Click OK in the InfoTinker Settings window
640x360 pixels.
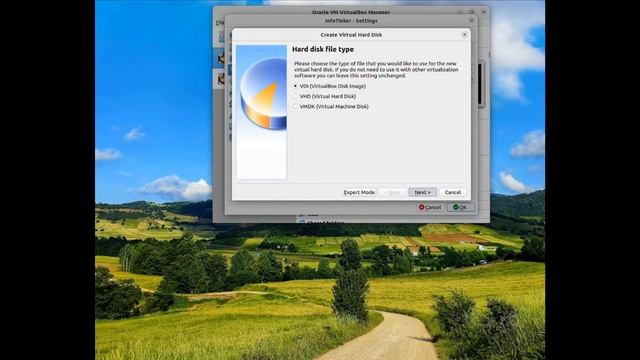[460, 207]
